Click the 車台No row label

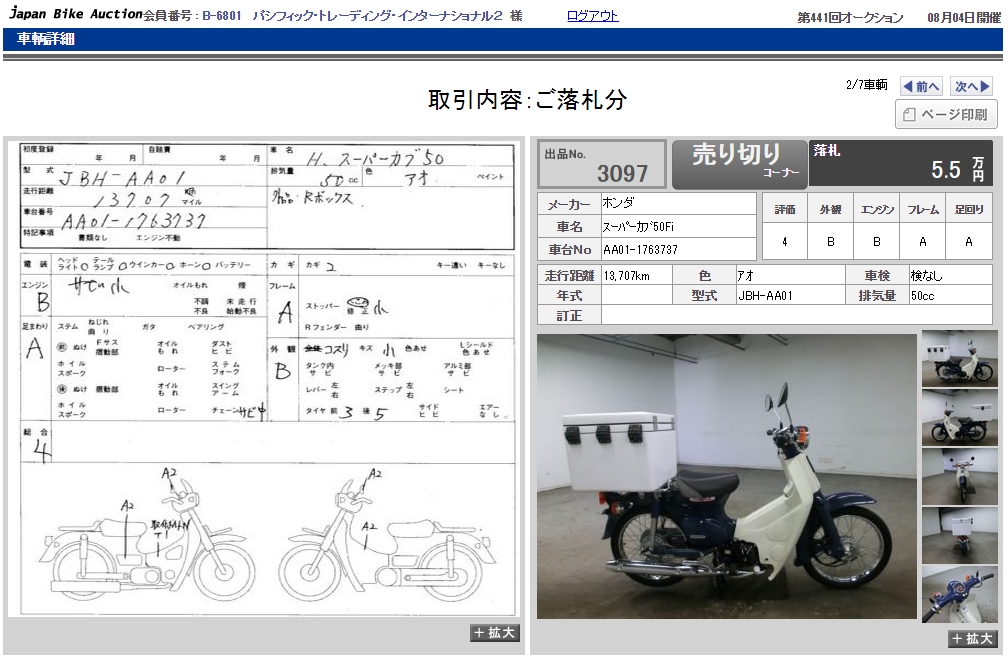pos(570,249)
